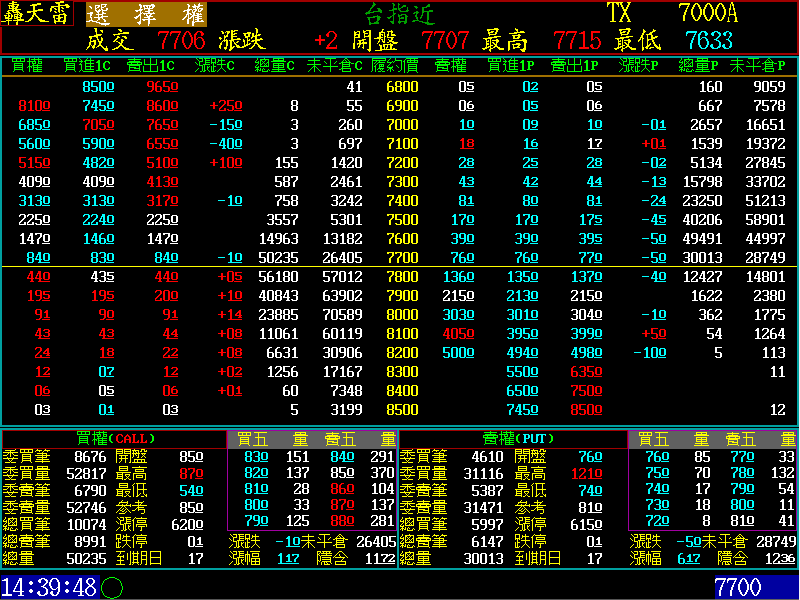Click the green circle status indicator
Image resolution: width=800 pixels, height=600 pixels.
pos(112,588)
